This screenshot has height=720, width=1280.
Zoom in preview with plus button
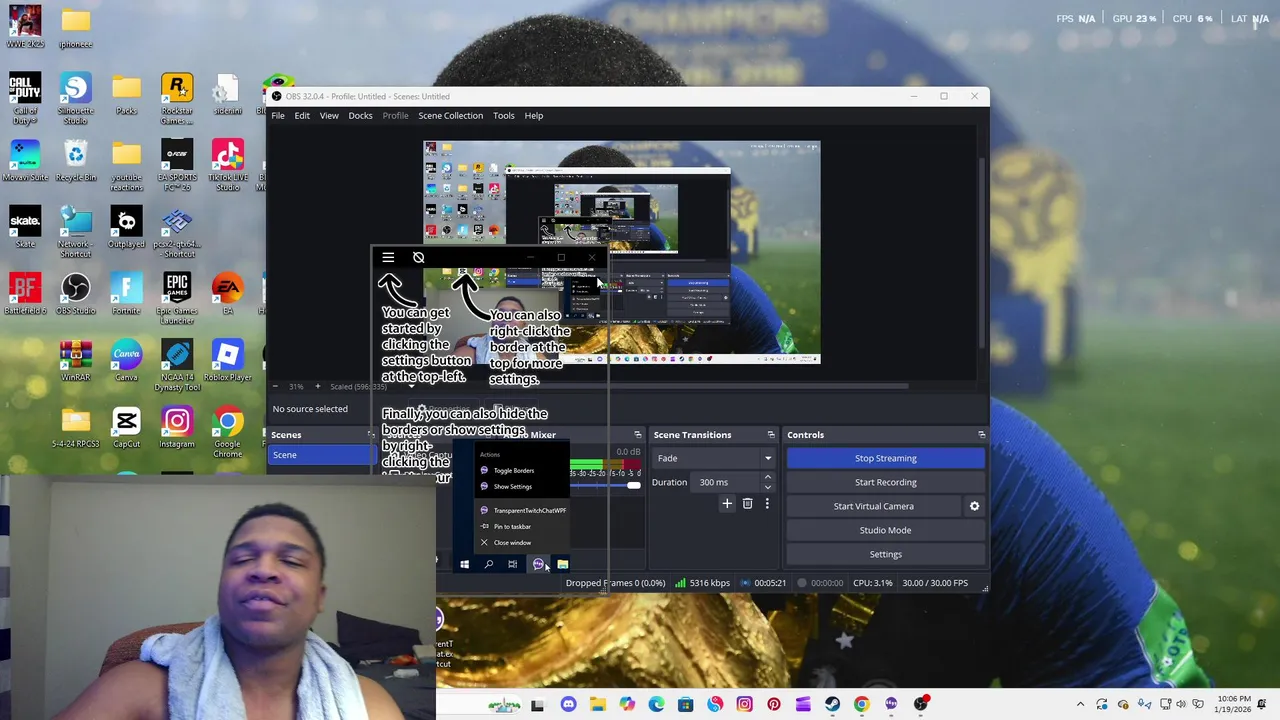coord(317,387)
